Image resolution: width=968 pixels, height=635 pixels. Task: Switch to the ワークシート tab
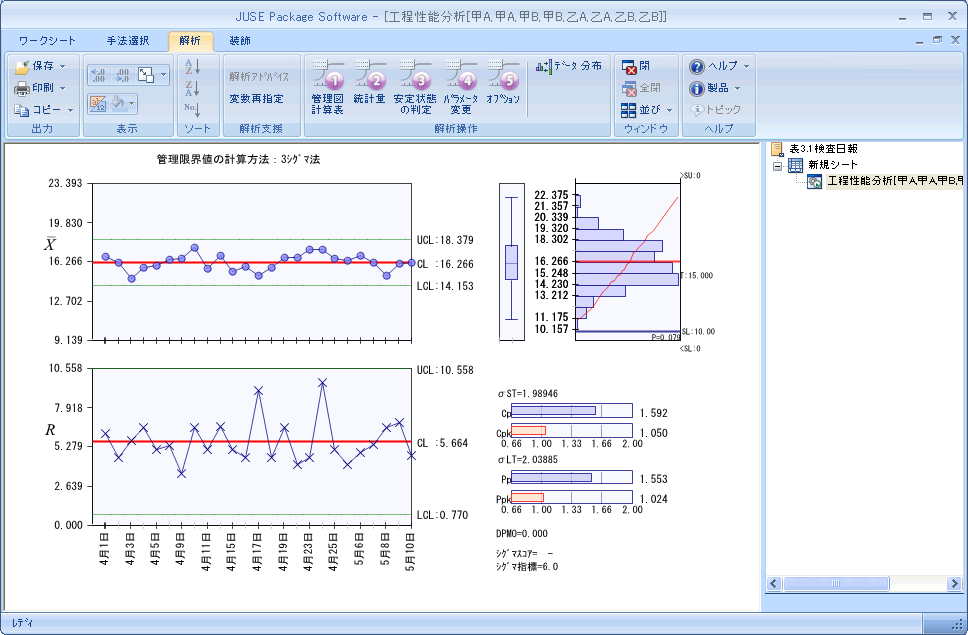tap(47, 41)
